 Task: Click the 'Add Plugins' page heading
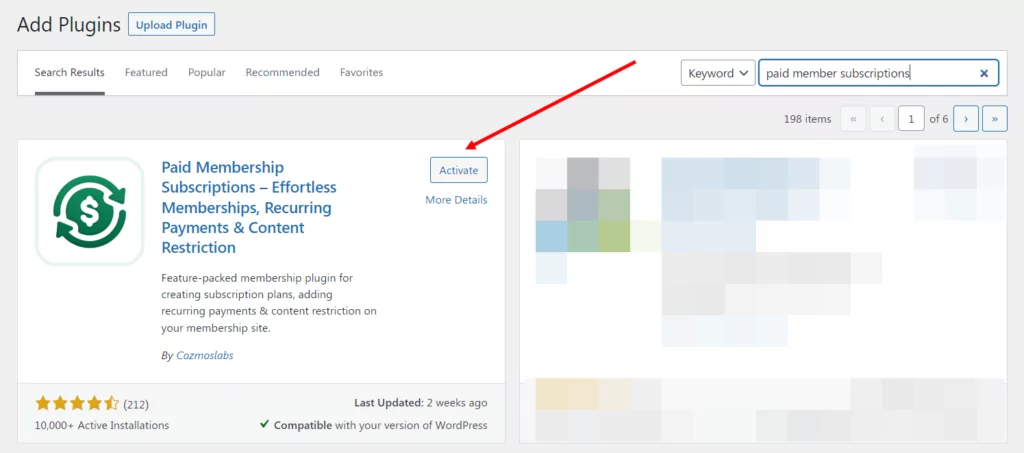click(x=69, y=25)
